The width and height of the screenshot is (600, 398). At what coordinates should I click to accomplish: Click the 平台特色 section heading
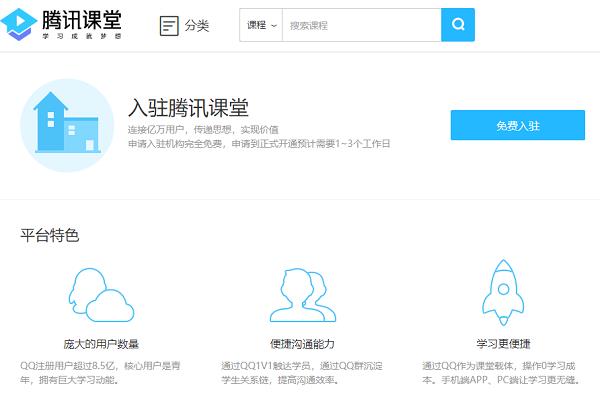point(50,235)
